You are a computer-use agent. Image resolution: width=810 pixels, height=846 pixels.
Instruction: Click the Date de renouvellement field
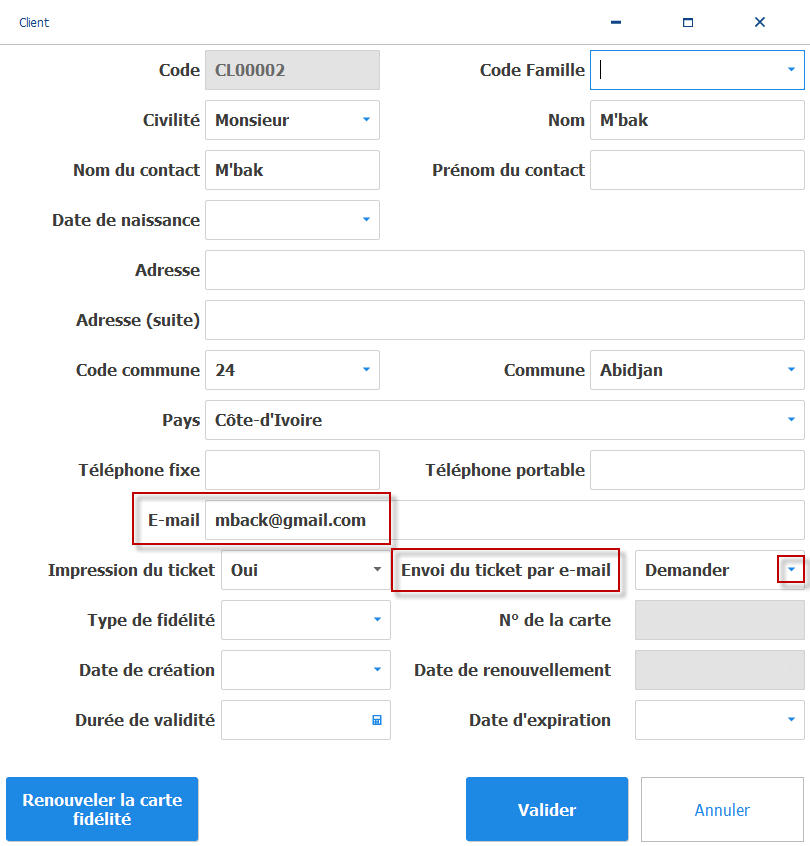tap(719, 670)
